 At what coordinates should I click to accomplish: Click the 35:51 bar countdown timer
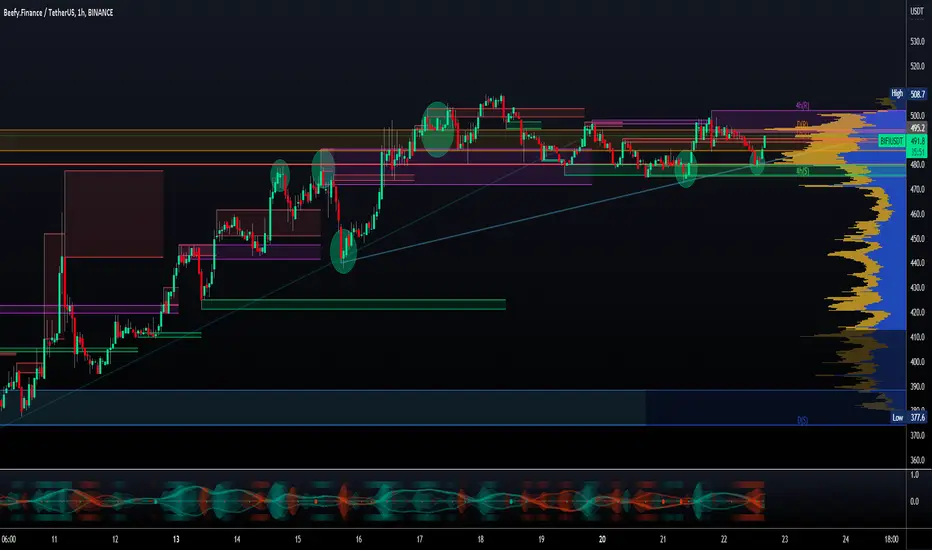pyautogui.click(x=918, y=152)
